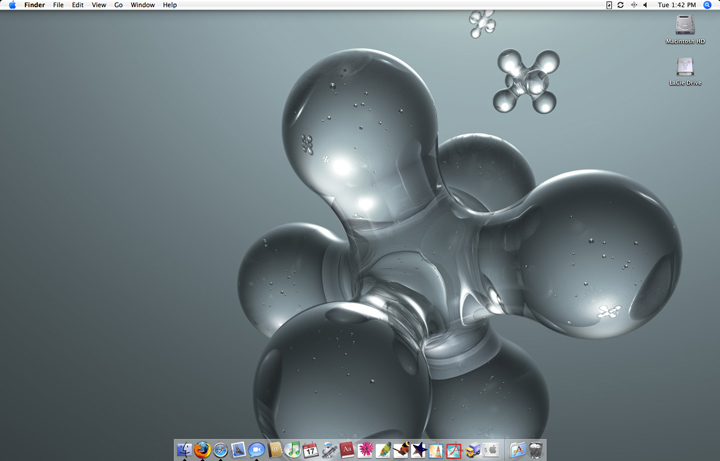
Task: Open the Window menu
Action: click(143, 5)
